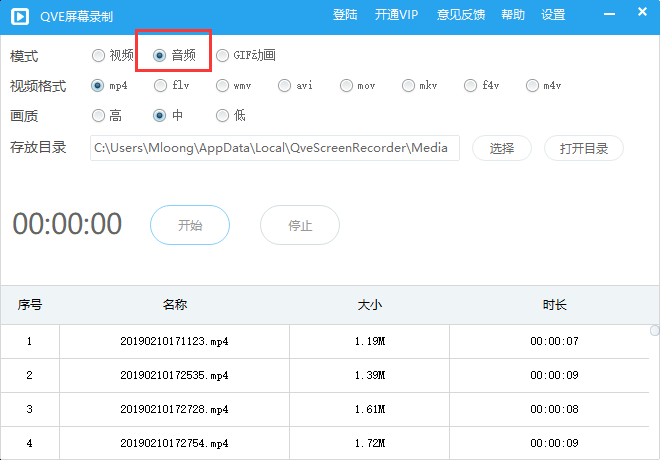Viewport: 660px width, 460px height.
Task: Click the 1.39M size cell
Action: pos(370,375)
